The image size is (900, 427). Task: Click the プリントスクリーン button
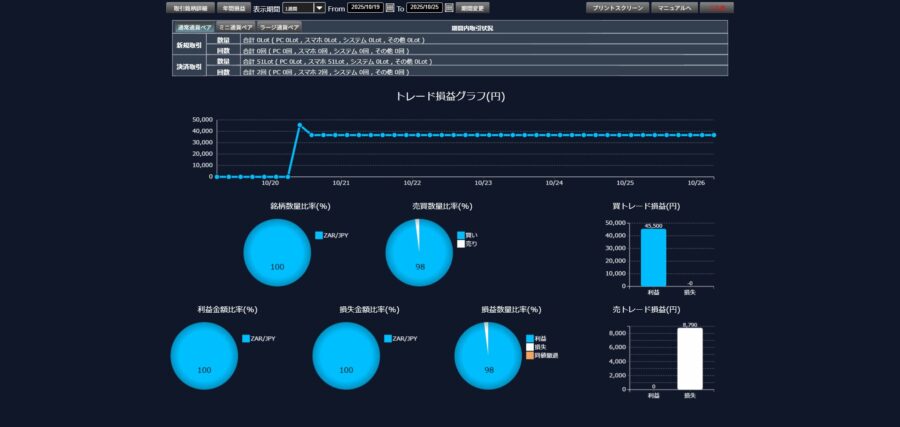(617, 8)
